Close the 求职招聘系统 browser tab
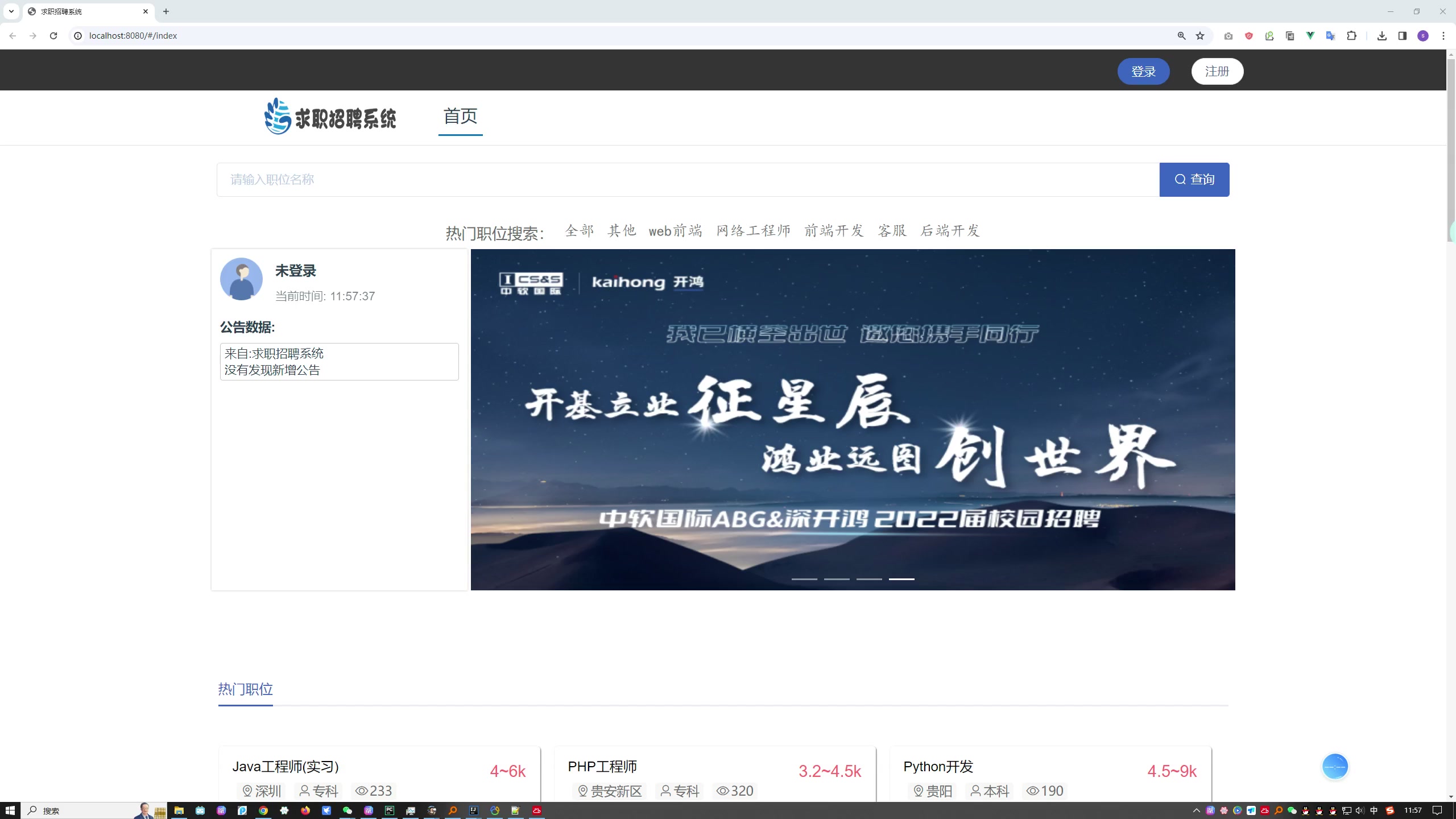1456x819 pixels. [x=146, y=11]
